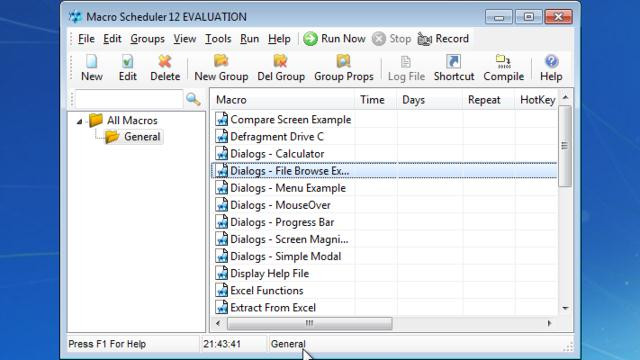Click the Delete macro toolbar icon
The height and width of the screenshot is (360, 640).
(165, 68)
